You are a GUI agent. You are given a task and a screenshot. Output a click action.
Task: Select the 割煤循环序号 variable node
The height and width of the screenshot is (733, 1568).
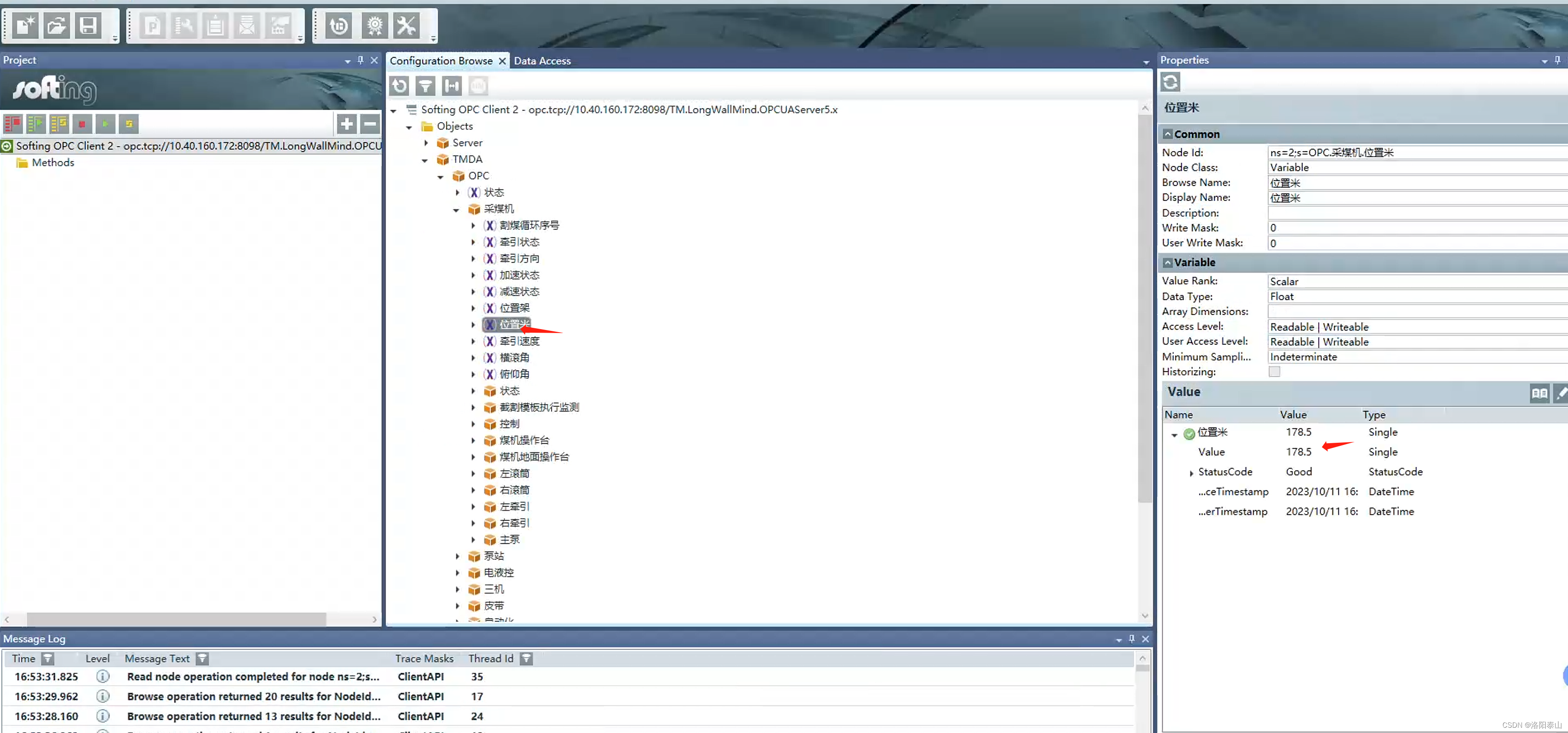[x=529, y=225]
